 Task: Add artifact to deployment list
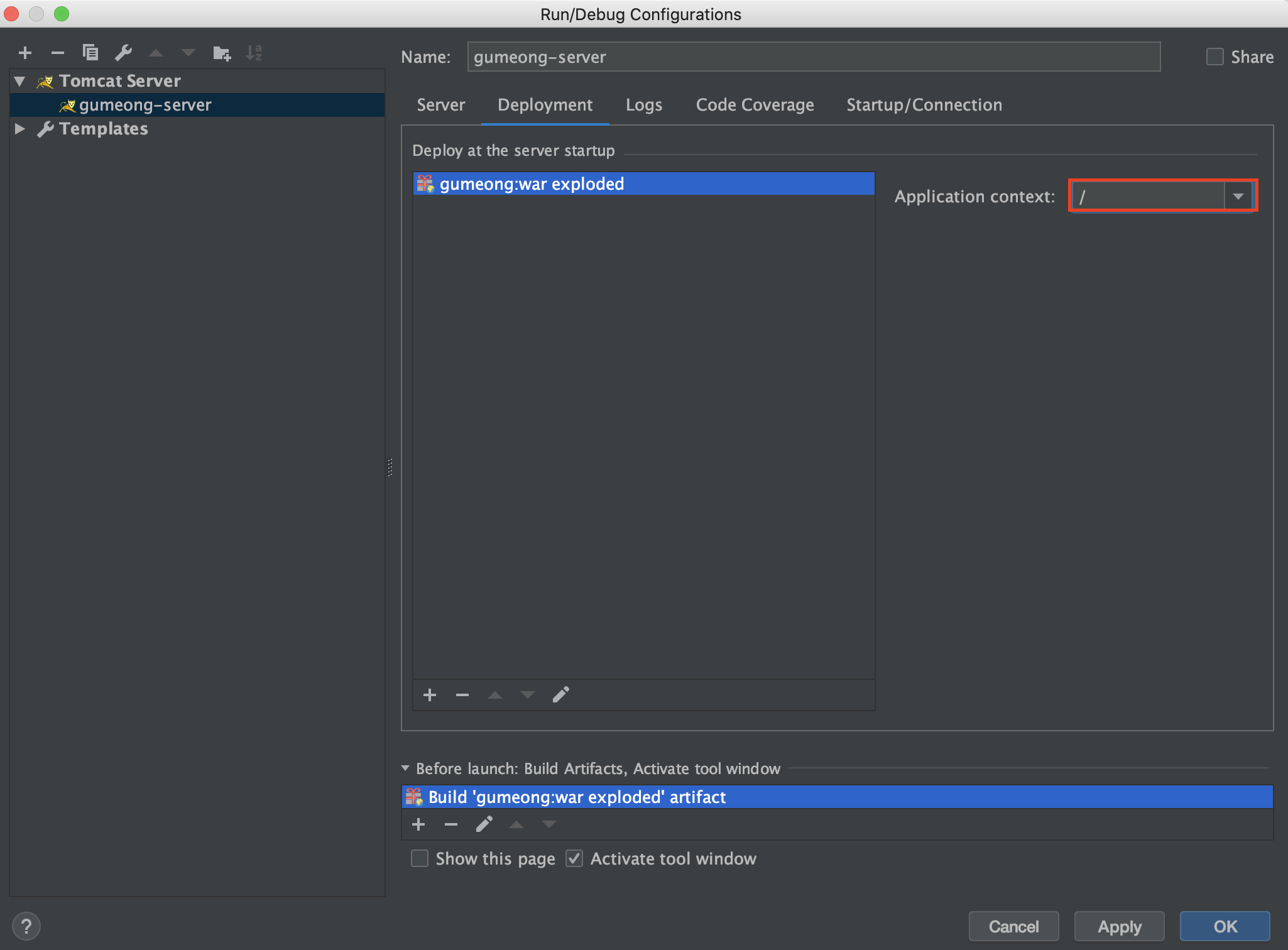[430, 695]
